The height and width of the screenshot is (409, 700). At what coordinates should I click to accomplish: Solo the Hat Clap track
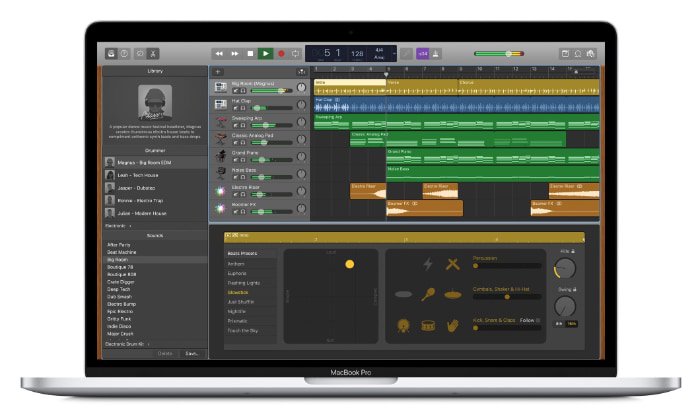[x=243, y=108]
